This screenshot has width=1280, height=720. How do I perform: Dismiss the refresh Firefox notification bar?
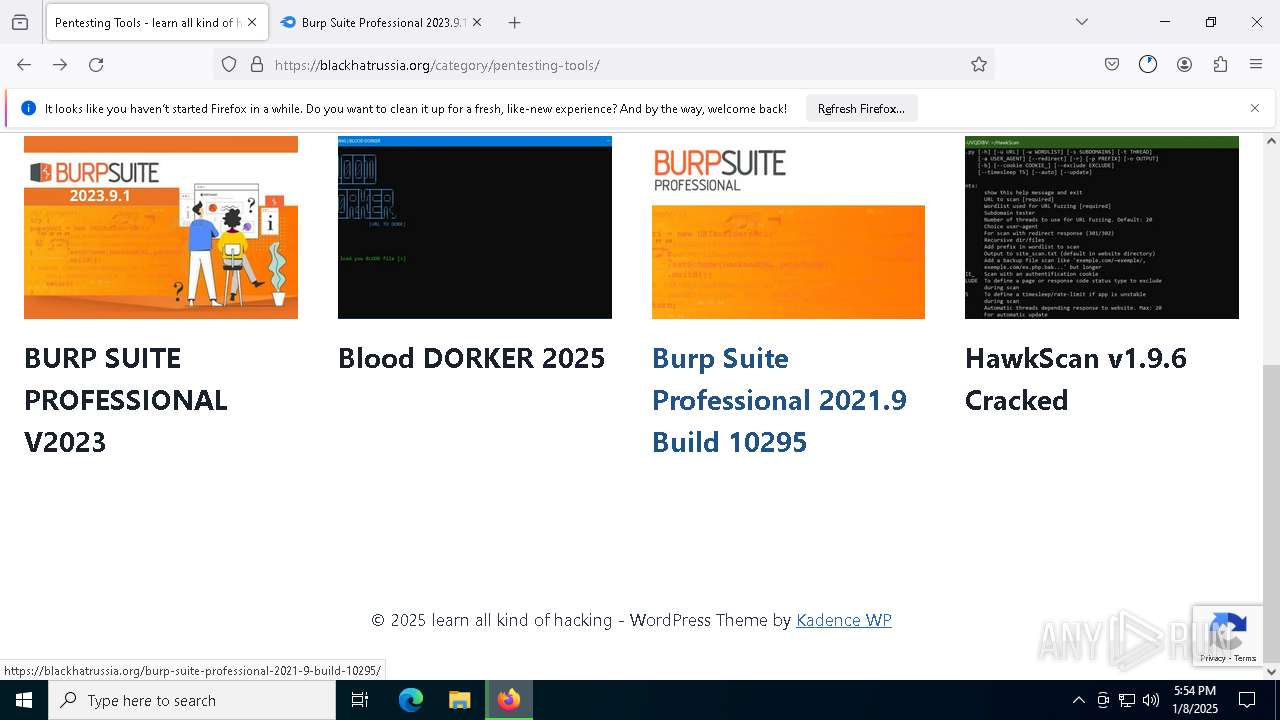click(x=1255, y=108)
